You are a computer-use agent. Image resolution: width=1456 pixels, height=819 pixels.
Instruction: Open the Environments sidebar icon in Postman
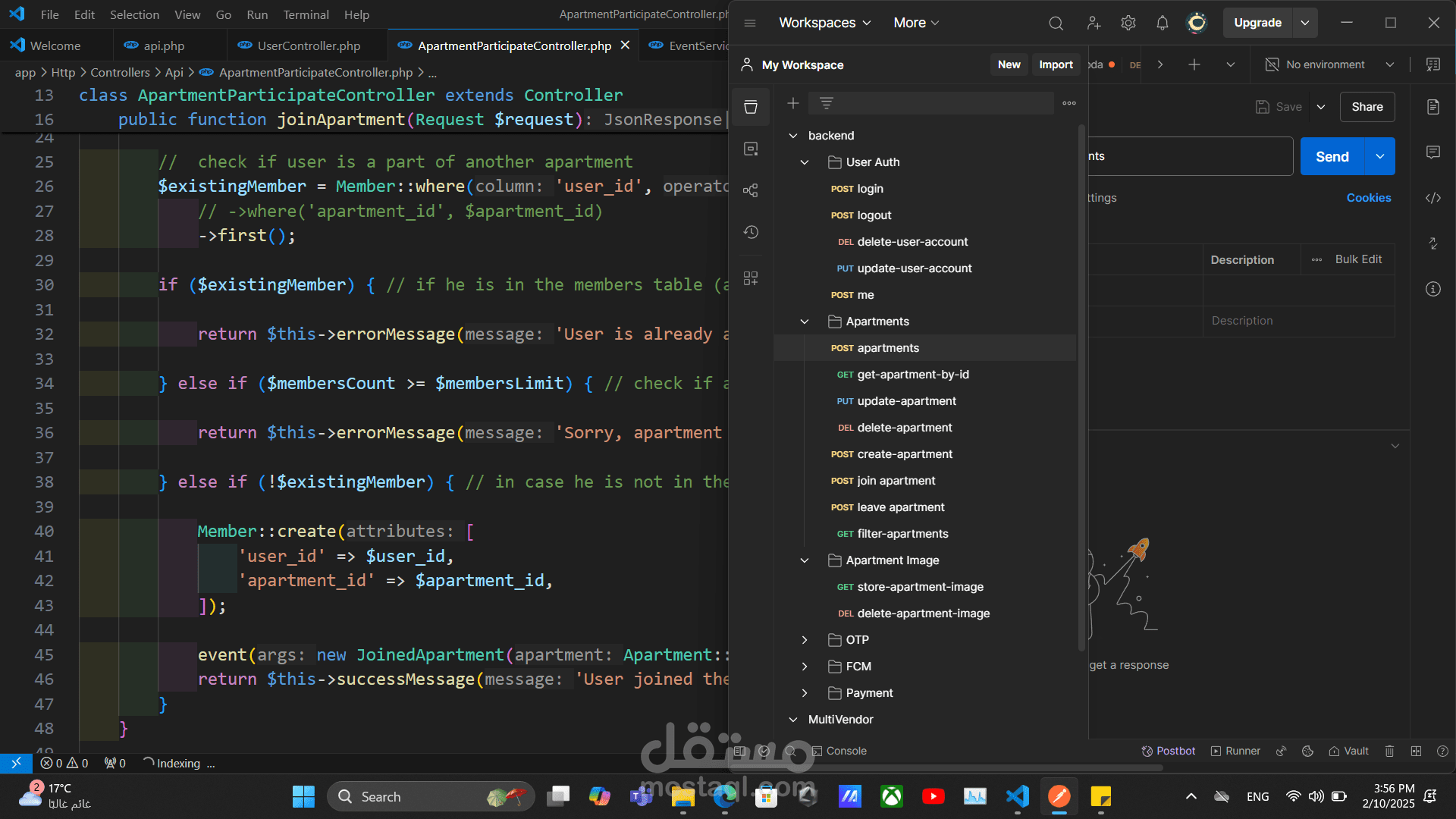pyautogui.click(x=751, y=149)
